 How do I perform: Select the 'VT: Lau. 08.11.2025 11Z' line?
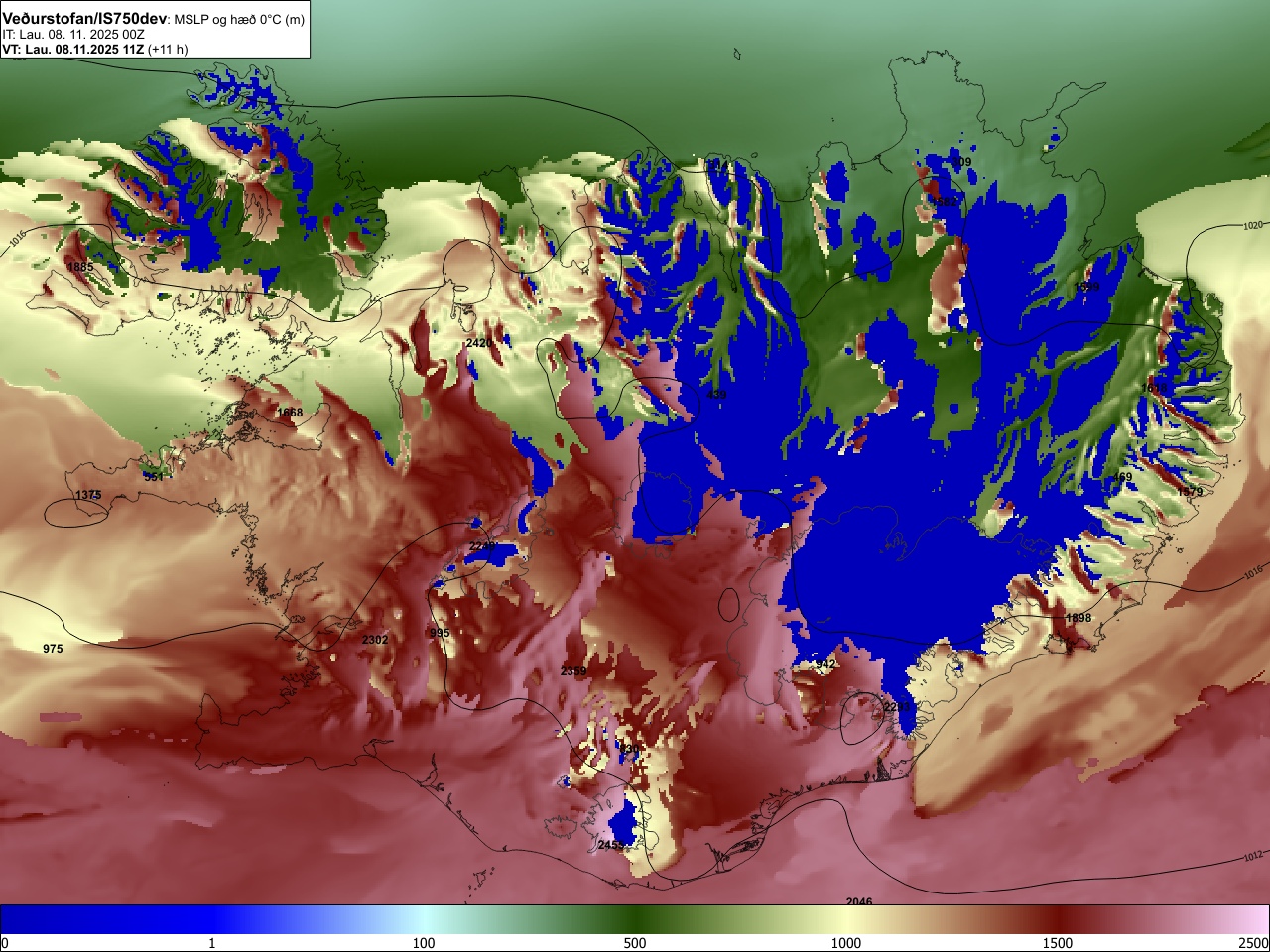(x=73, y=49)
